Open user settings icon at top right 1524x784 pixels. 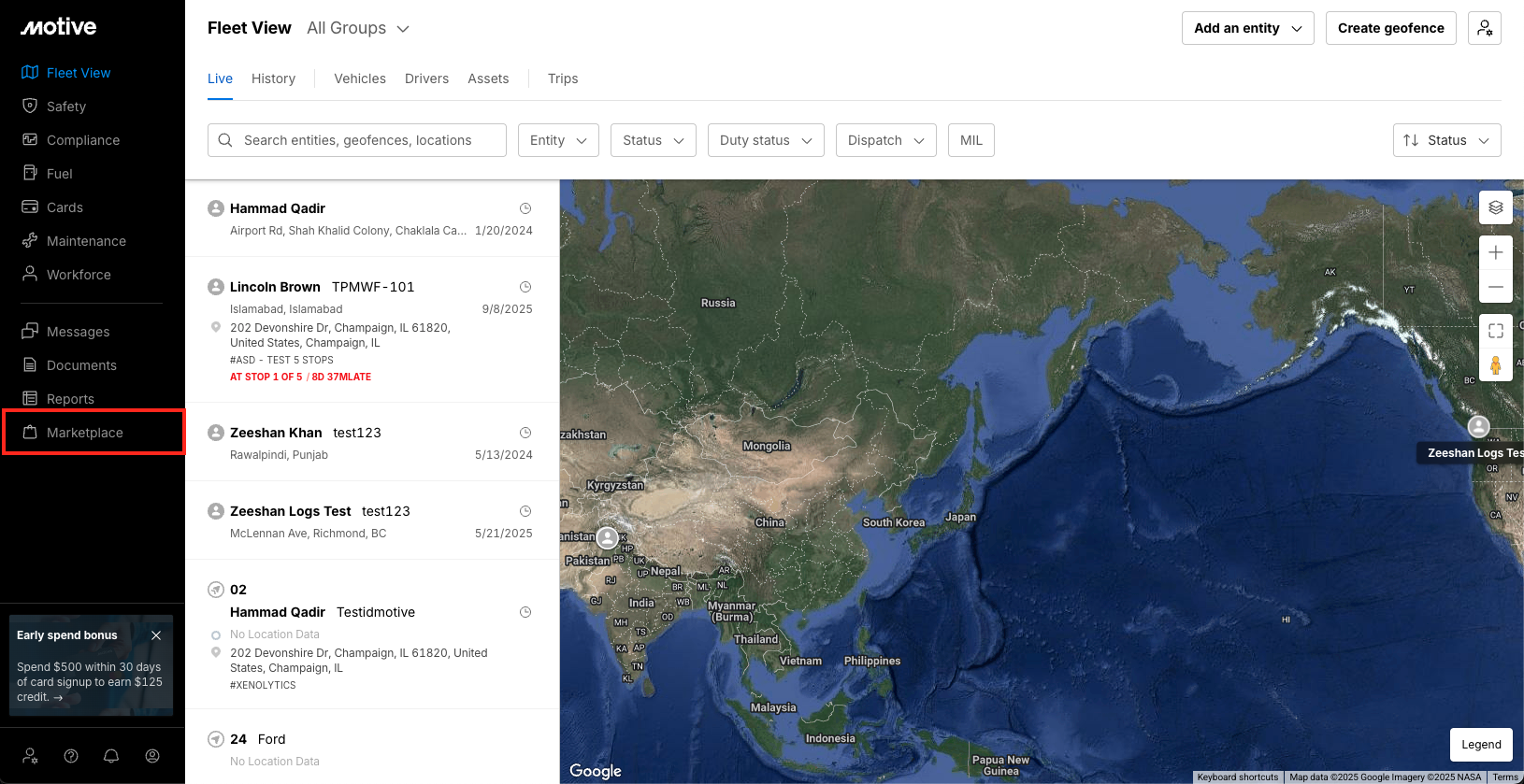(1484, 28)
